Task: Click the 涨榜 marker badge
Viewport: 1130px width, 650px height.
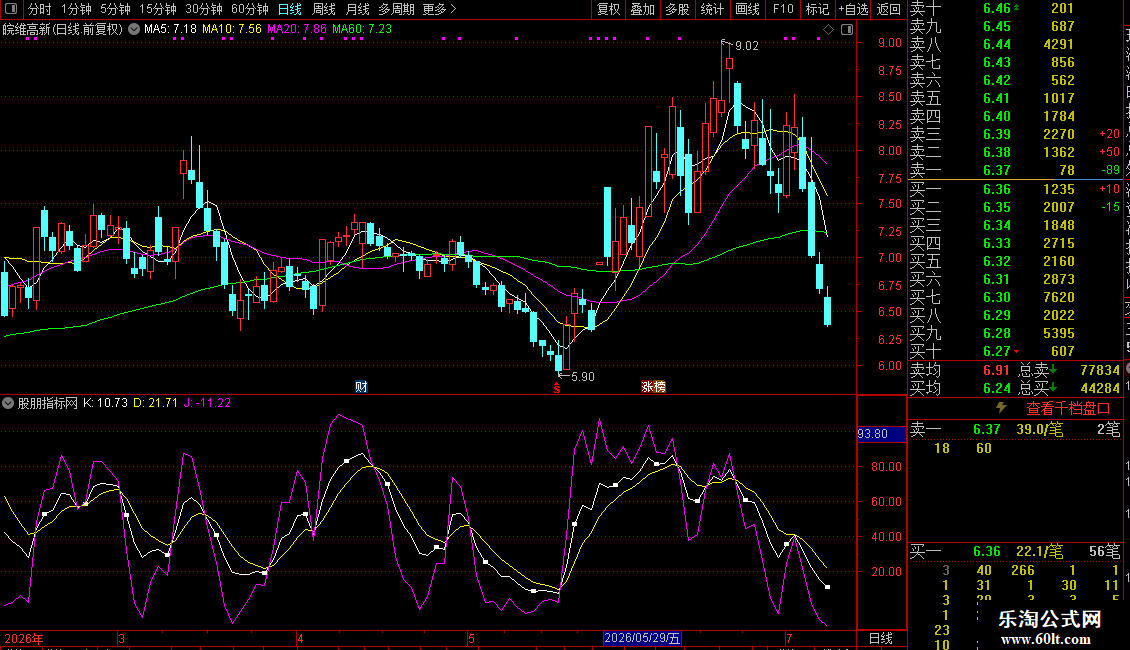Action: 653,387
